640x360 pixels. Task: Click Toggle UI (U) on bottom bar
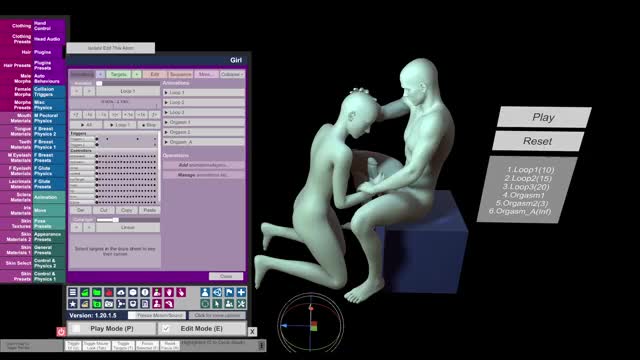[x=73, y=346]
